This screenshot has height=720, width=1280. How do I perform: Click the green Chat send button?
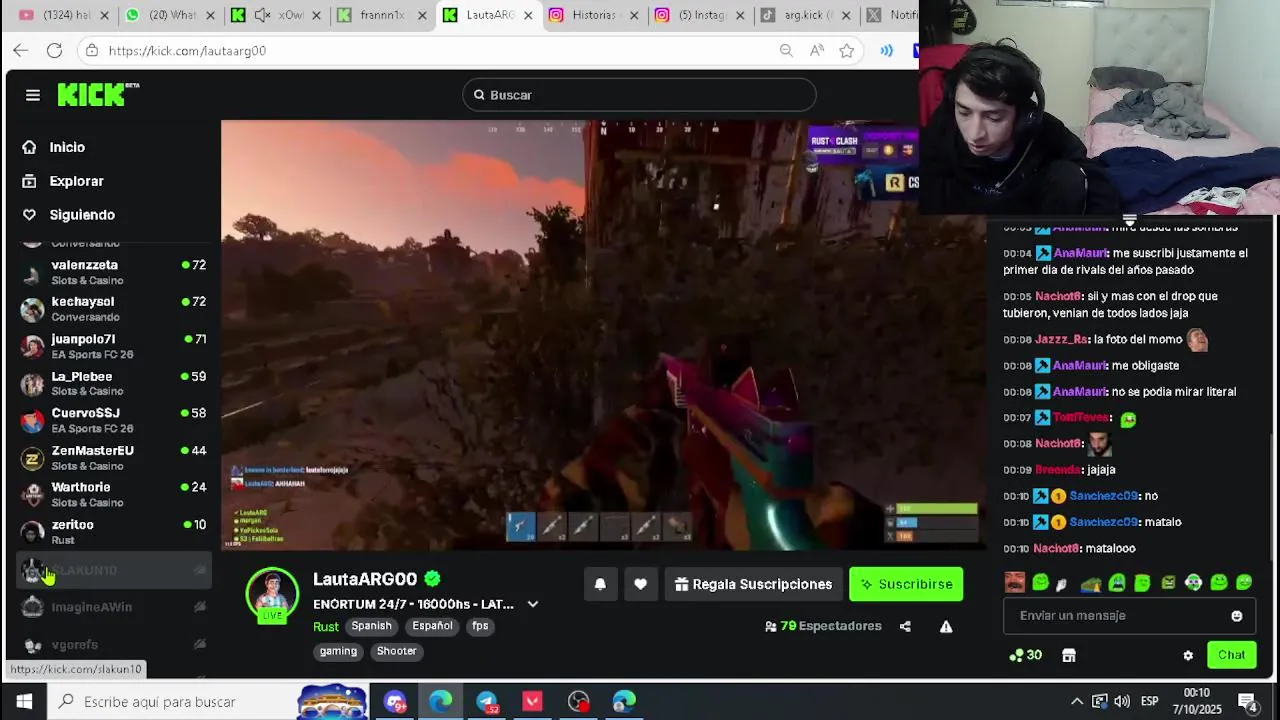[x=1231, y=655]
